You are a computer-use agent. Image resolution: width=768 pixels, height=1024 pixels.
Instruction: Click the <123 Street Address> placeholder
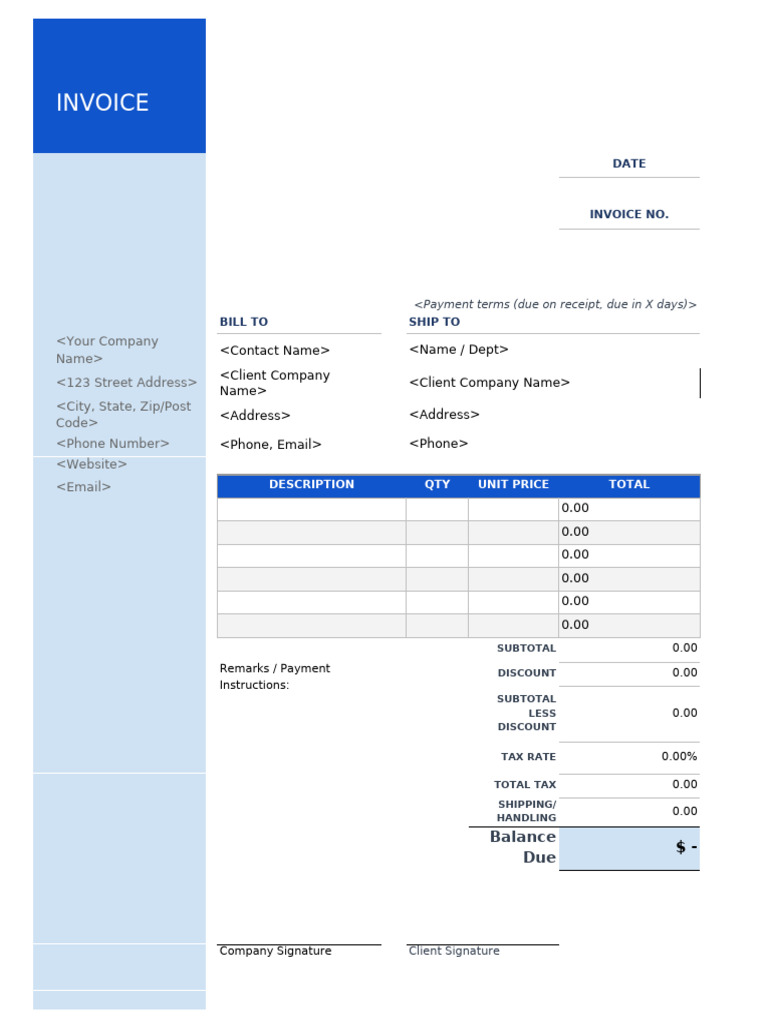click(x=126, y=383)
